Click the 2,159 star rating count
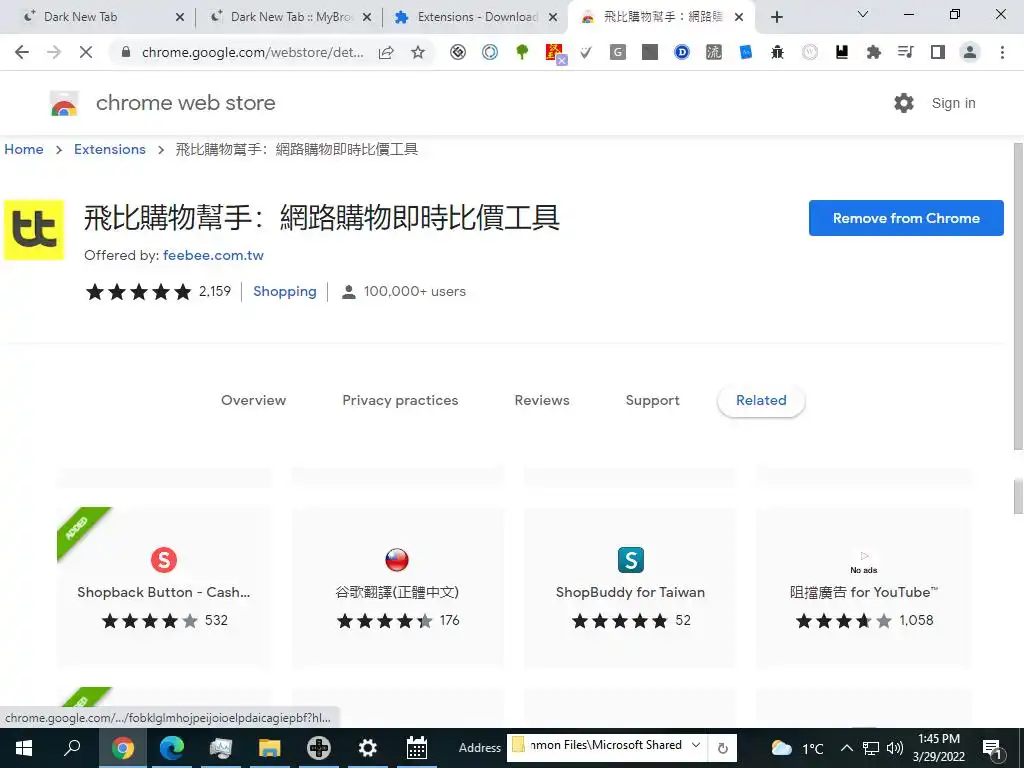This screenshot has height=768, width=1024. (x=215, y=291)
